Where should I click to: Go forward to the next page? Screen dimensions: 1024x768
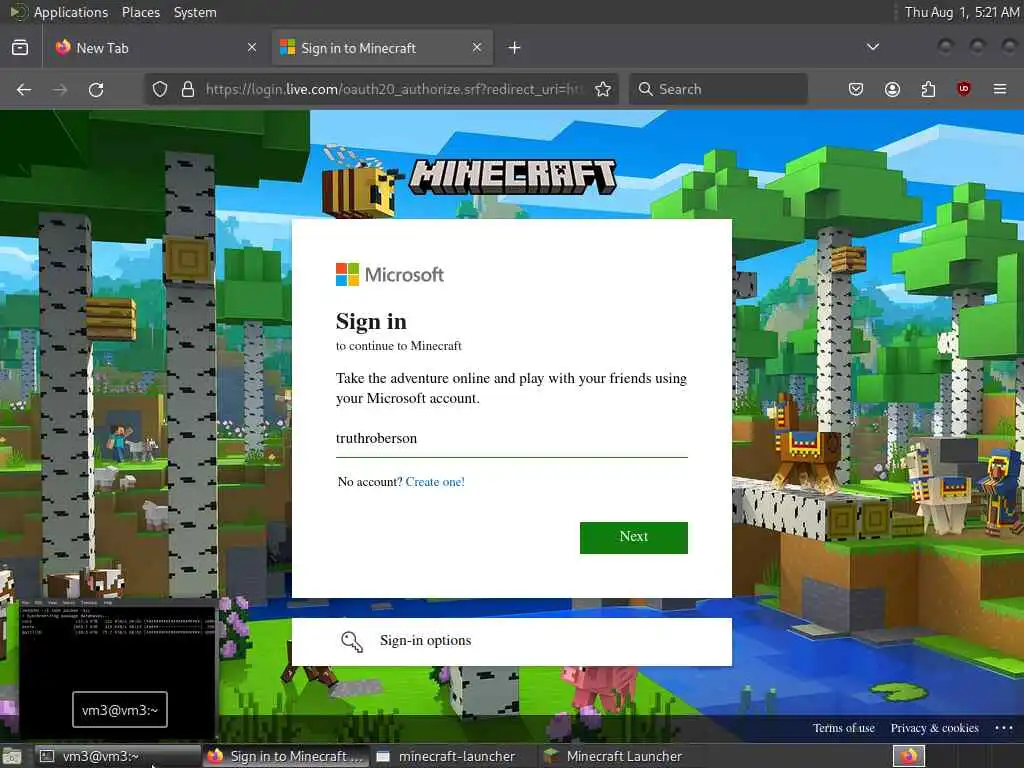(x=60, y=89)
